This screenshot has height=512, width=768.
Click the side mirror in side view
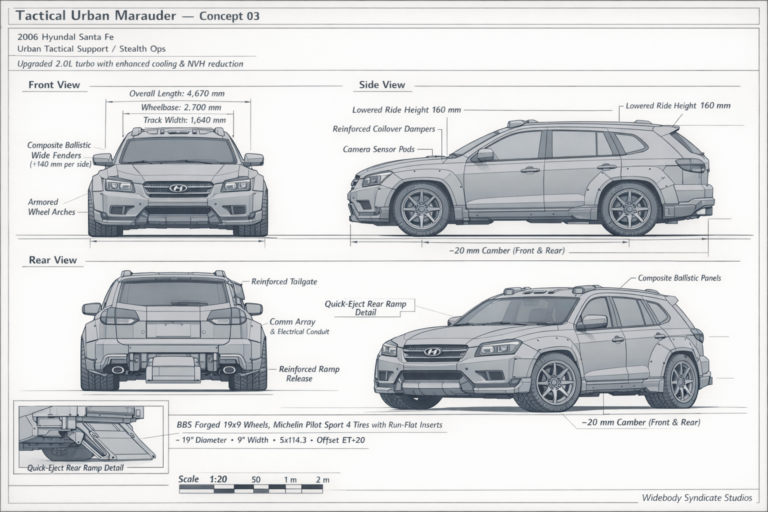coord(485,155)
